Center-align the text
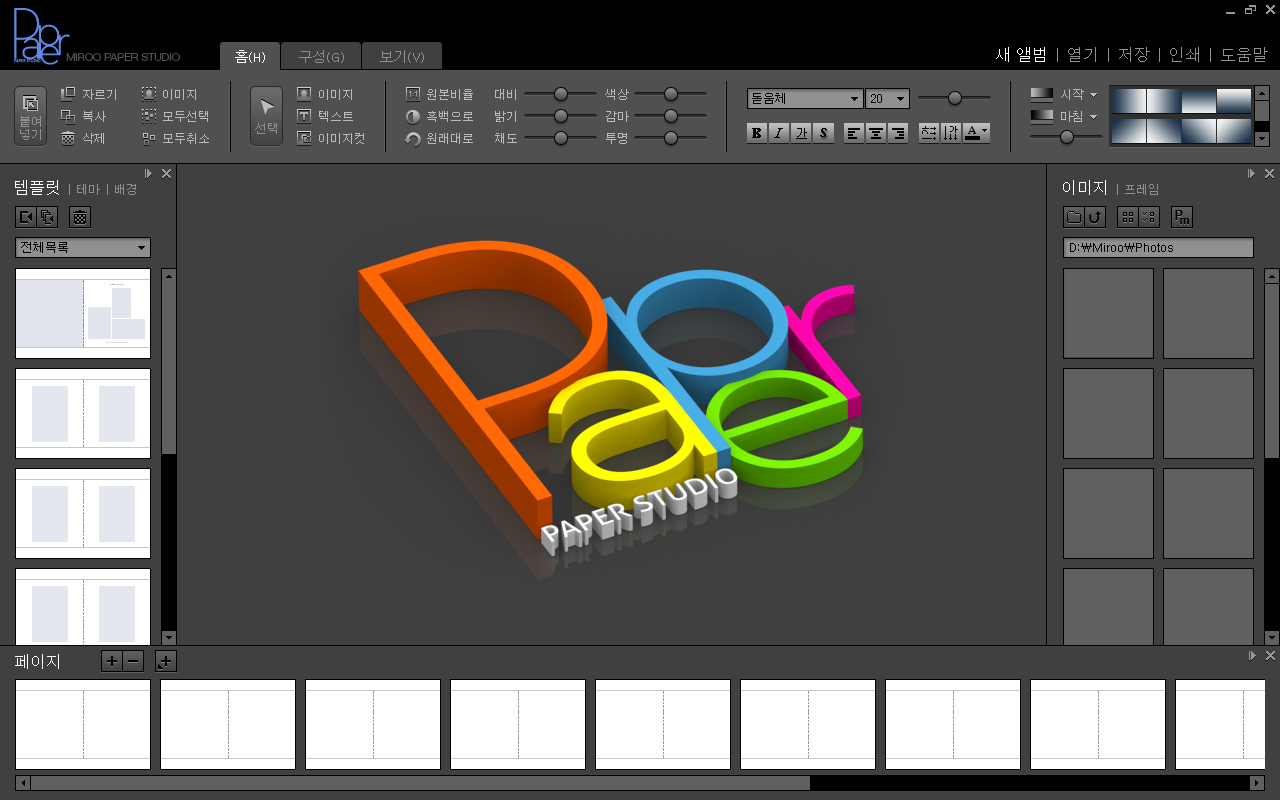The height and width of the screenshot is (800, 1280). pyautogui.click(x=876, y=132)
